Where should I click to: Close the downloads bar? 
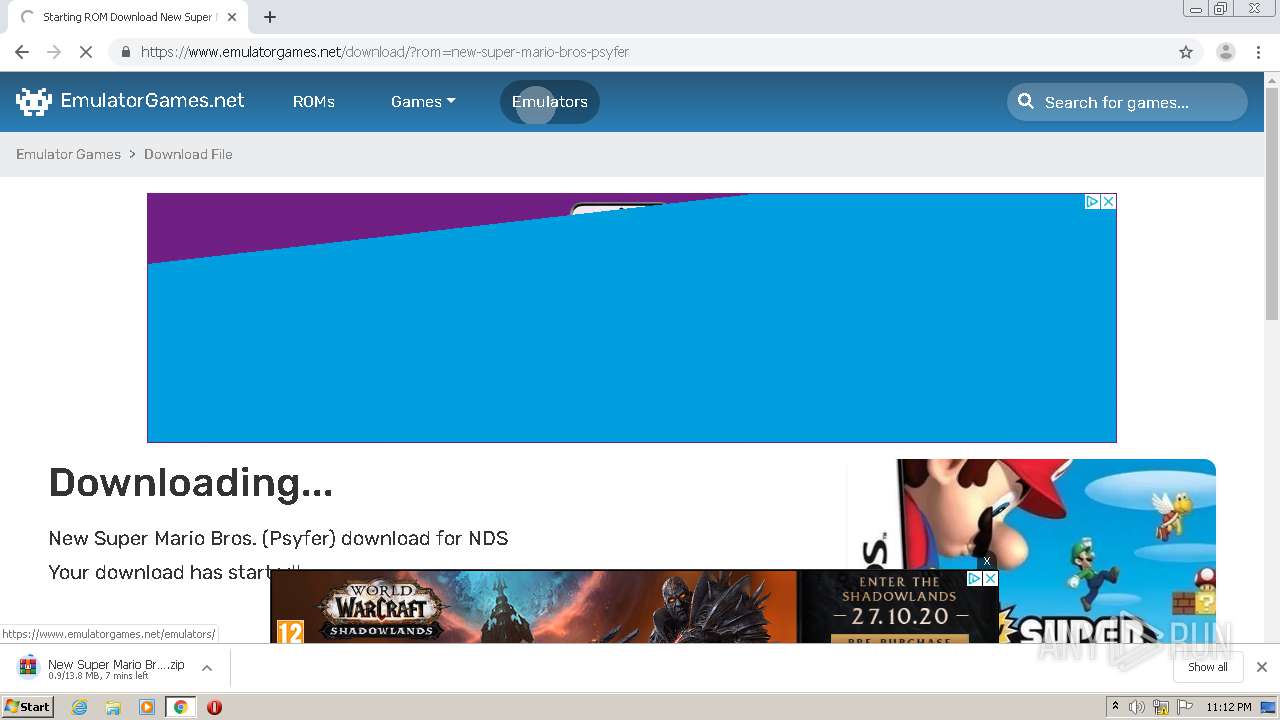tap(1262, 667)
